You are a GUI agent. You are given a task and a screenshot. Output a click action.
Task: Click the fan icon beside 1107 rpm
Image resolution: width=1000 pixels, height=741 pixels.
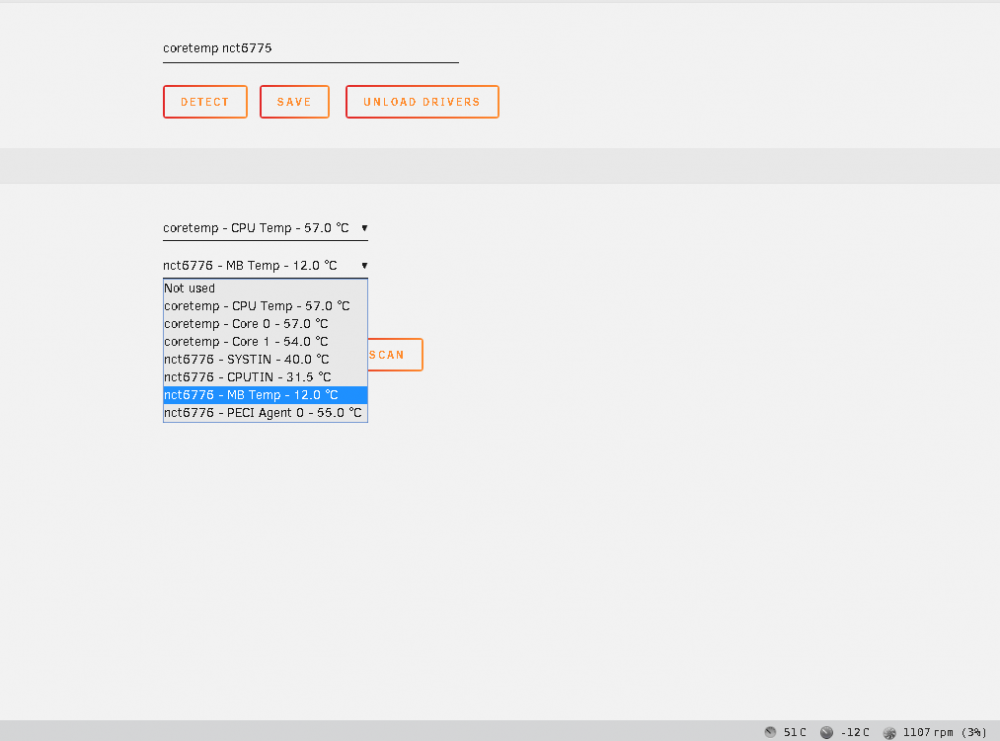coord(889,732)
